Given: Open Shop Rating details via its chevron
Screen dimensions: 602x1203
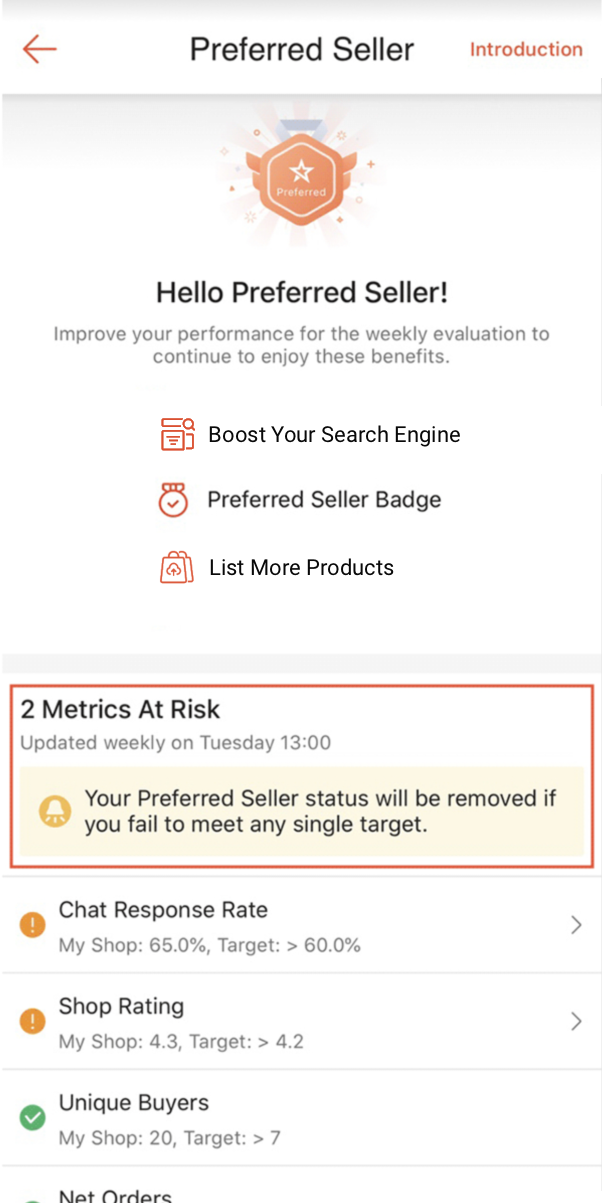Looking at the screenshot, I should coord(576,1021).
